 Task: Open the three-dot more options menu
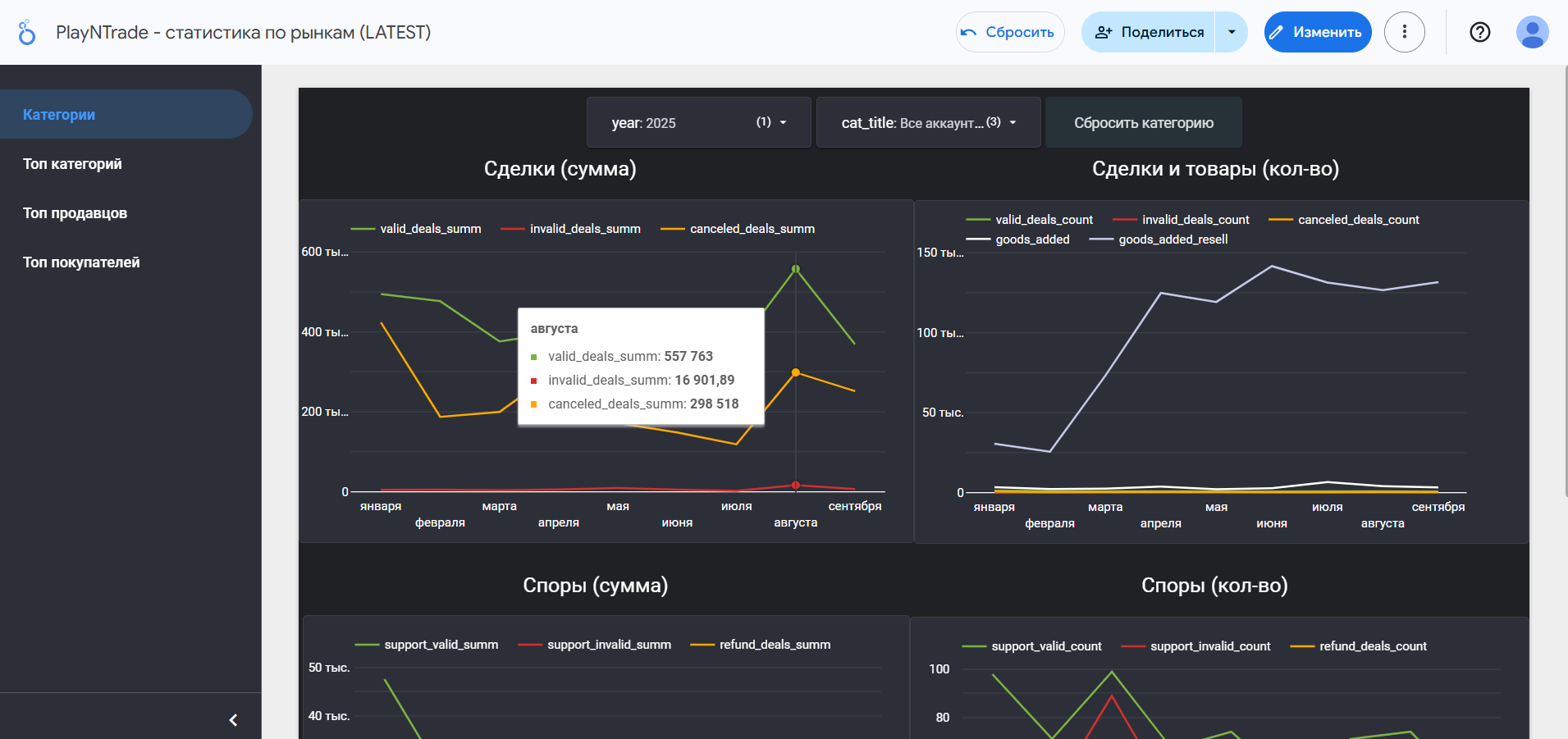(1404, 32)
